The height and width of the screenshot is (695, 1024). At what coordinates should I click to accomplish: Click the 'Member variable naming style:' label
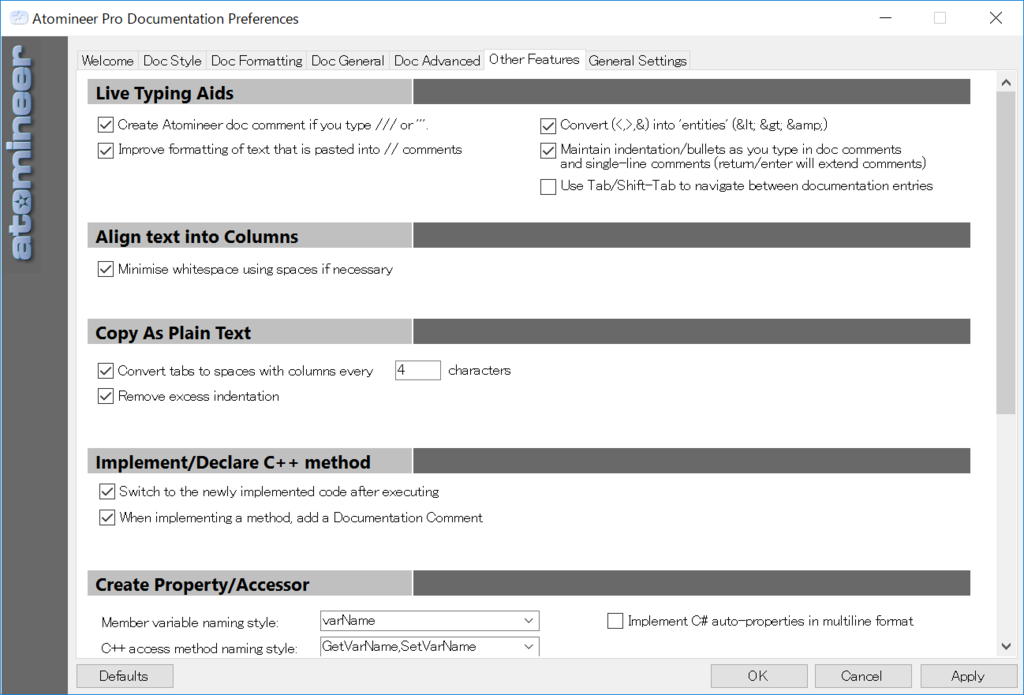pos(190,622)
